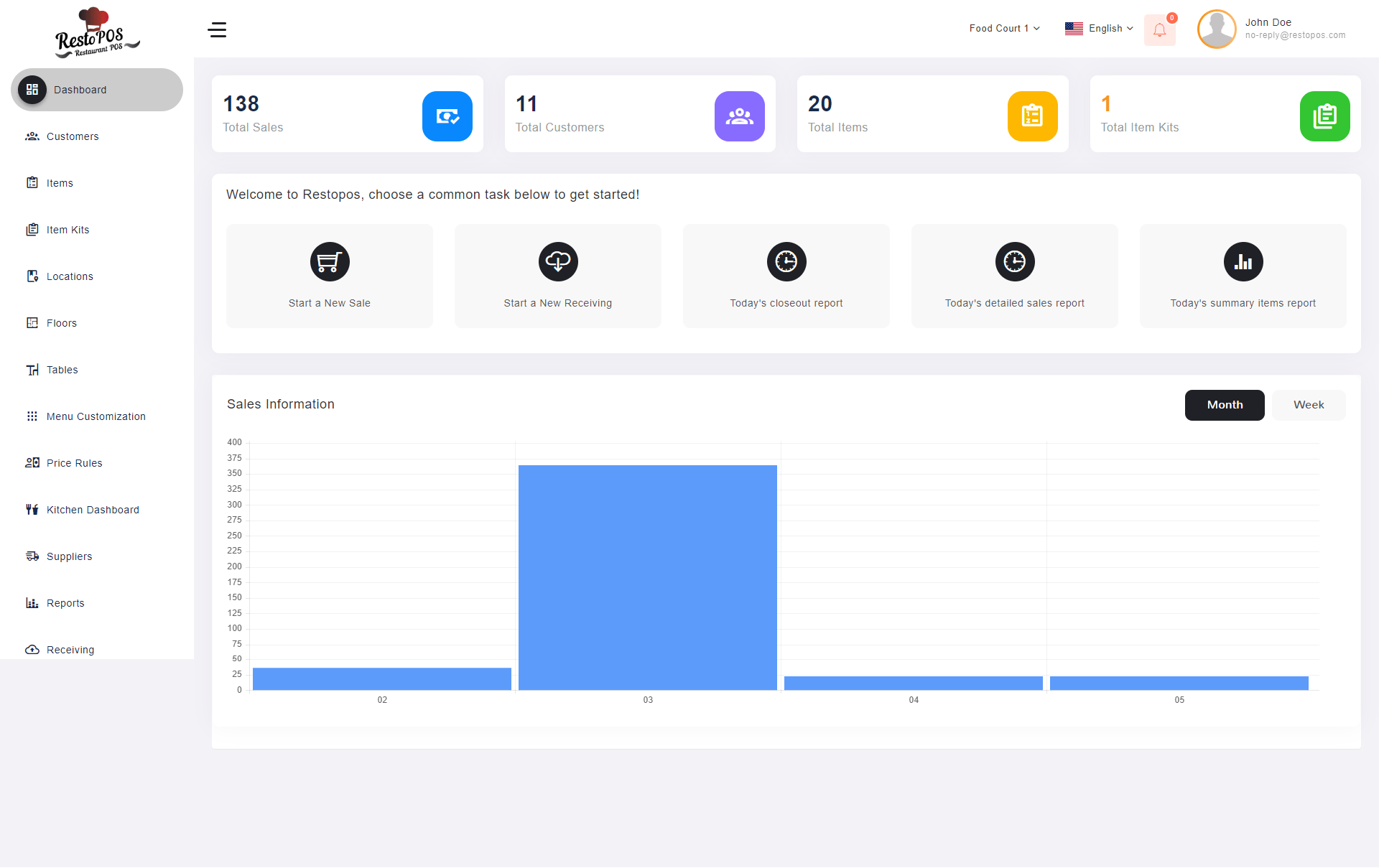Toggle the sidebar using hamburger menu
This screenshot has height=868, width=1379.
click(217, 30)
